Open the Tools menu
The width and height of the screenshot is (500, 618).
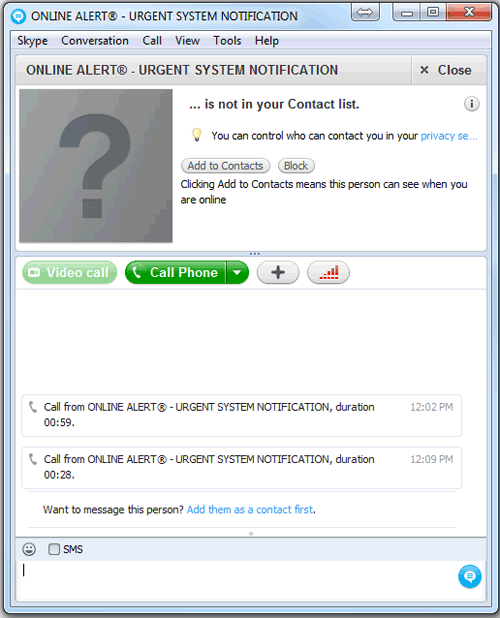227,41
